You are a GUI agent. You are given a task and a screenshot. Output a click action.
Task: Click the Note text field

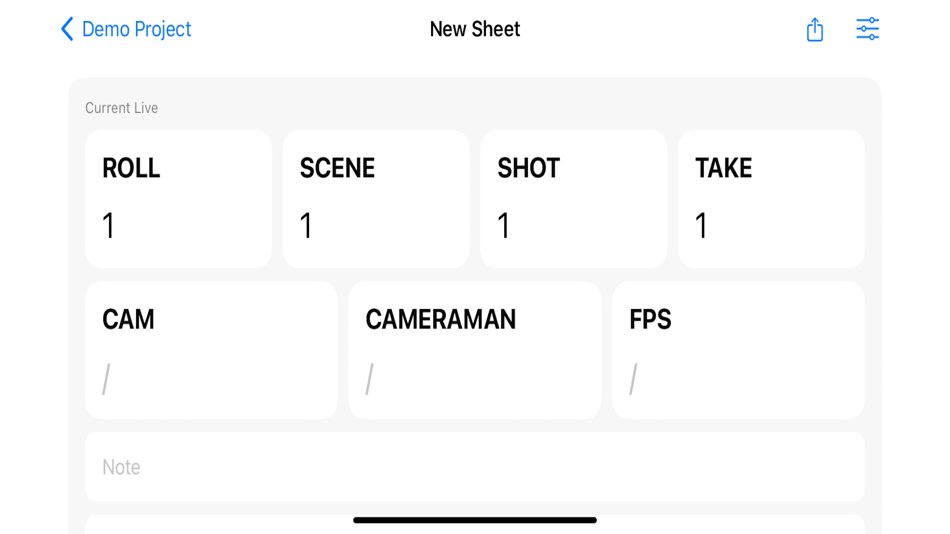(474, 467)
